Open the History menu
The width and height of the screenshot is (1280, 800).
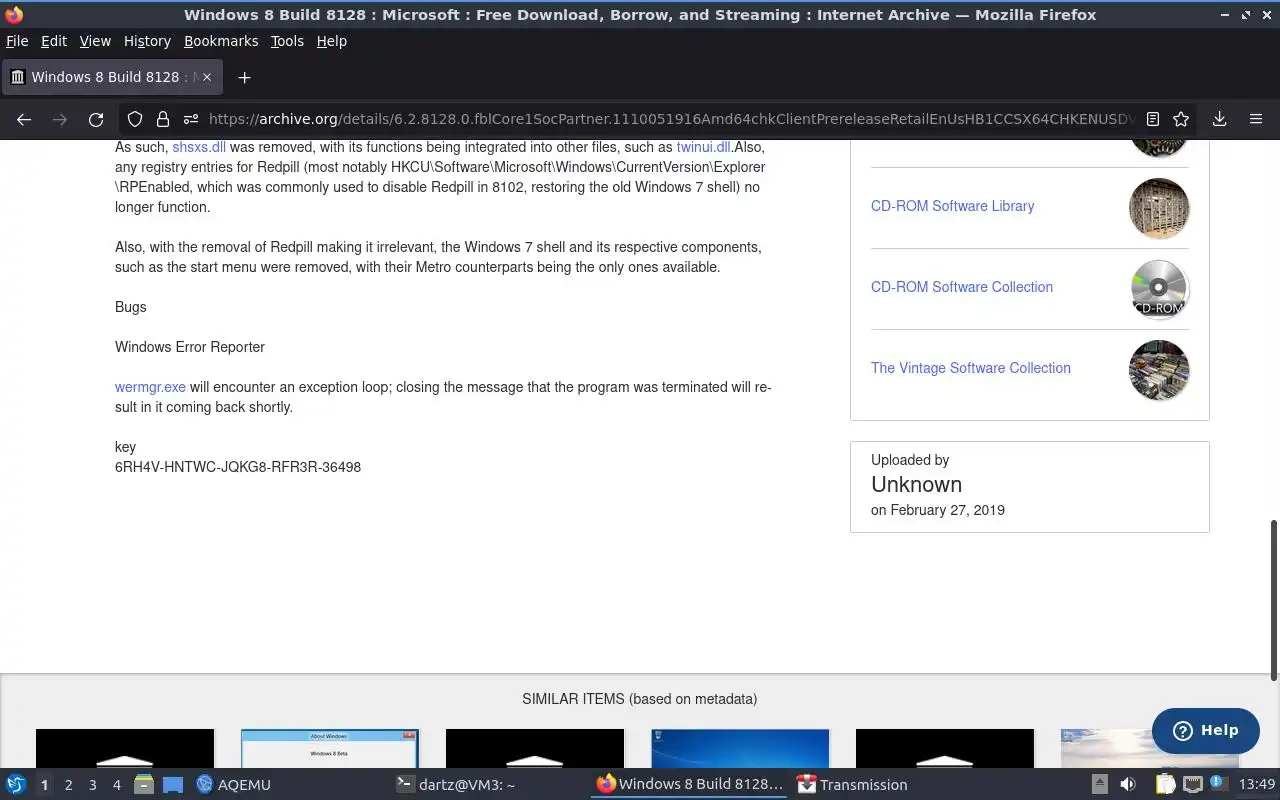pyautogui.click(x=147, y=41)
